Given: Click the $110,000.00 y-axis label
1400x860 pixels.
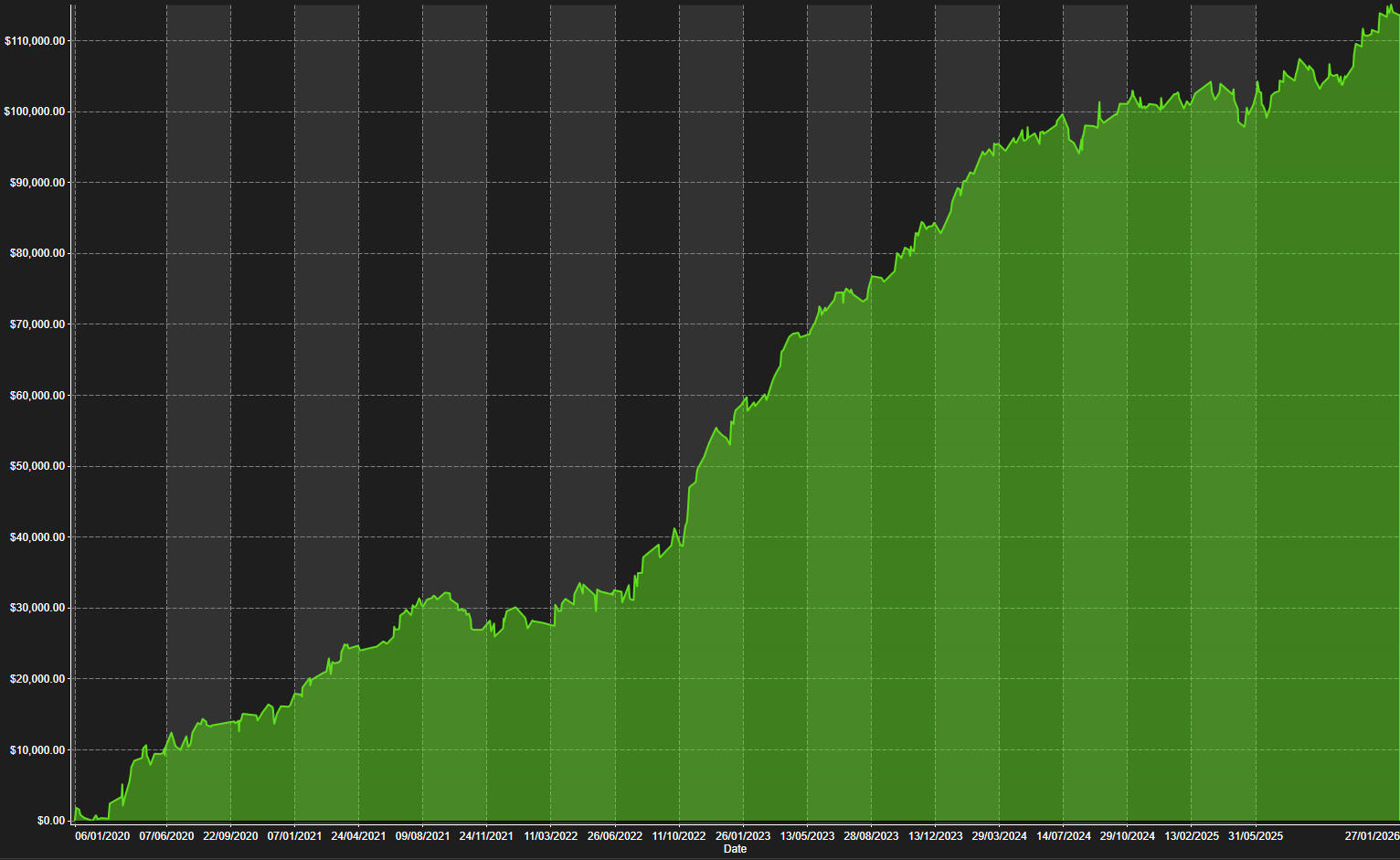Looking at the screenshot, I should pyautogui.click(x=35, y=41).
